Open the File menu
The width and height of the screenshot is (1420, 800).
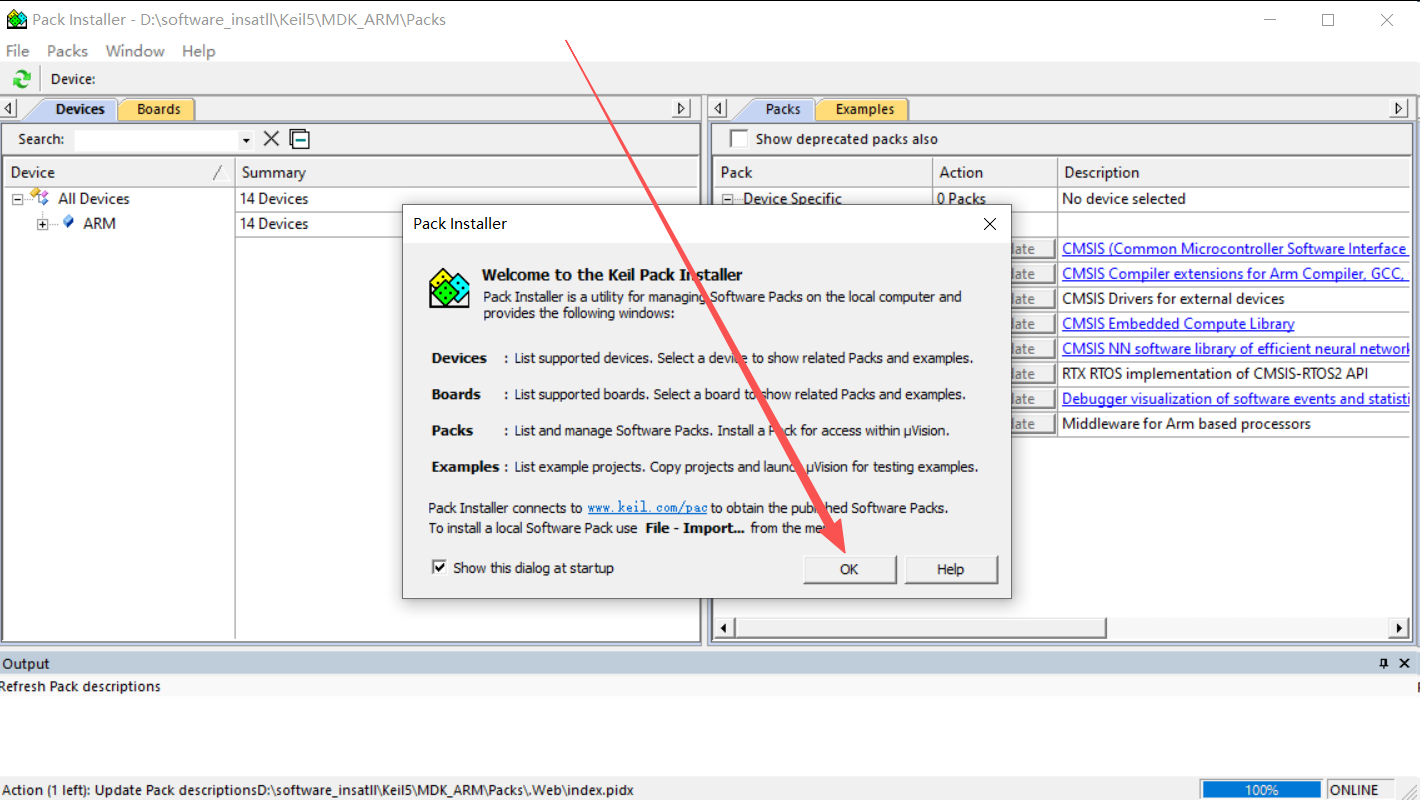tap(18, 51)
